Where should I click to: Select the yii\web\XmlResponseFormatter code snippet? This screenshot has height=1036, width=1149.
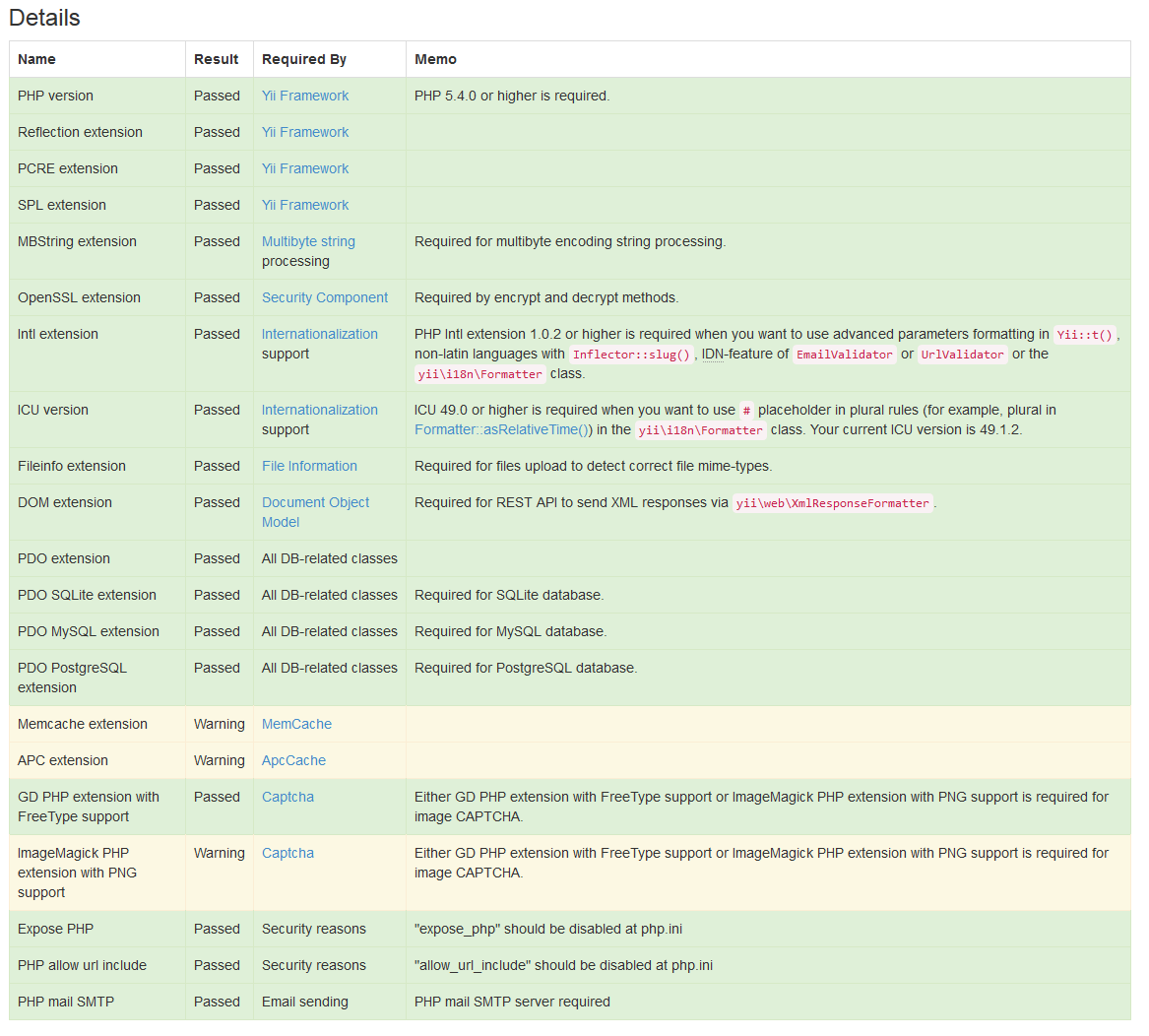pos(832,503)
